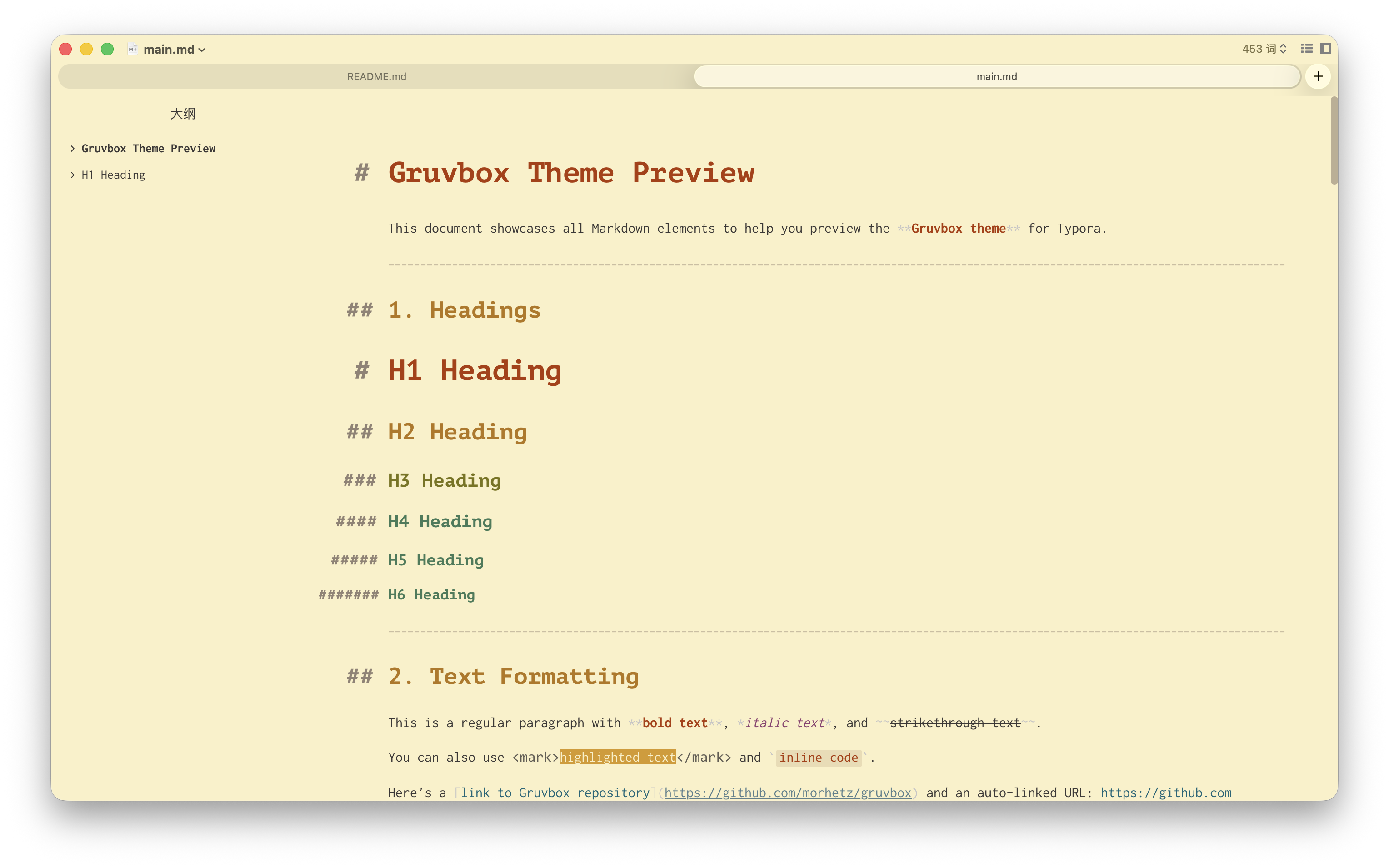Click the strikethrough text in the formatting paragraph
The width and height of the screenshot is (1389, 868).
pyautogui.click(x=954, y=722)
